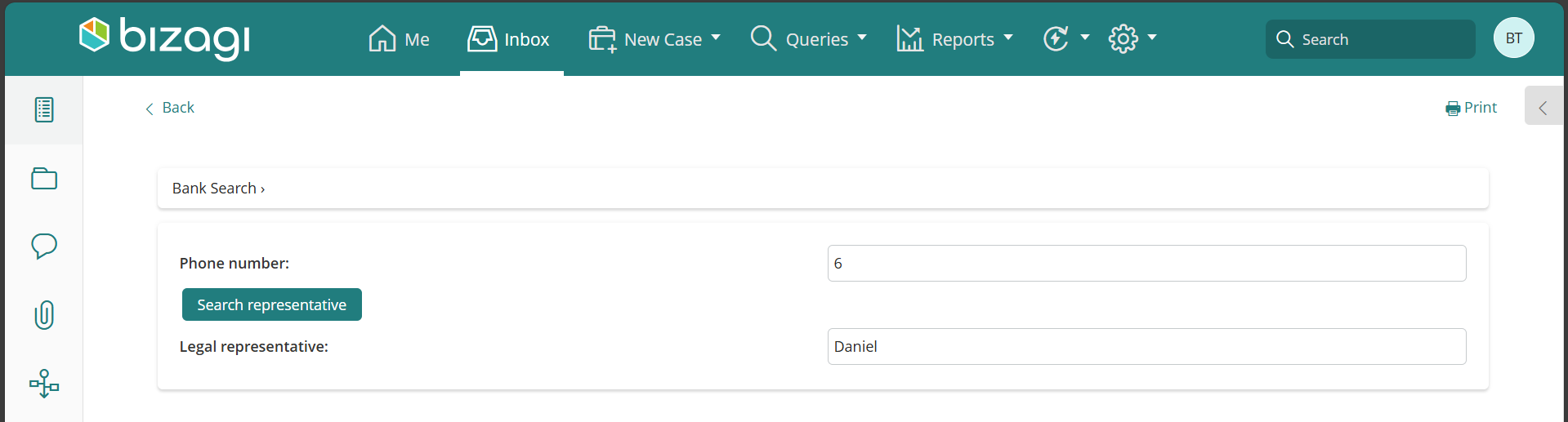1568x422 pixels.
Task: Click the Phone number input field
Action: (1146, 264)
